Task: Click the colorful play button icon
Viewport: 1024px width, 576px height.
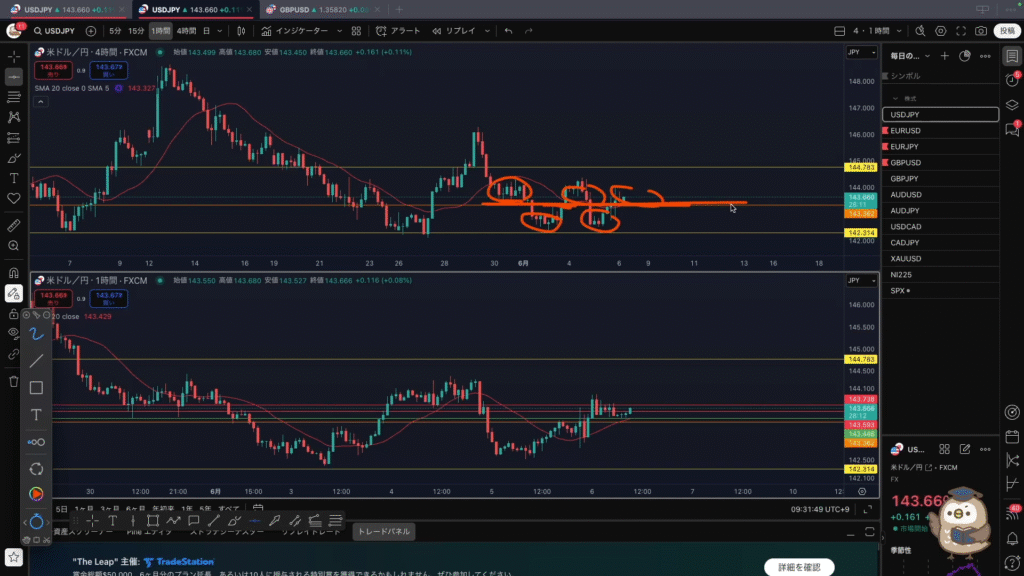Action: (x=36, y=494)
